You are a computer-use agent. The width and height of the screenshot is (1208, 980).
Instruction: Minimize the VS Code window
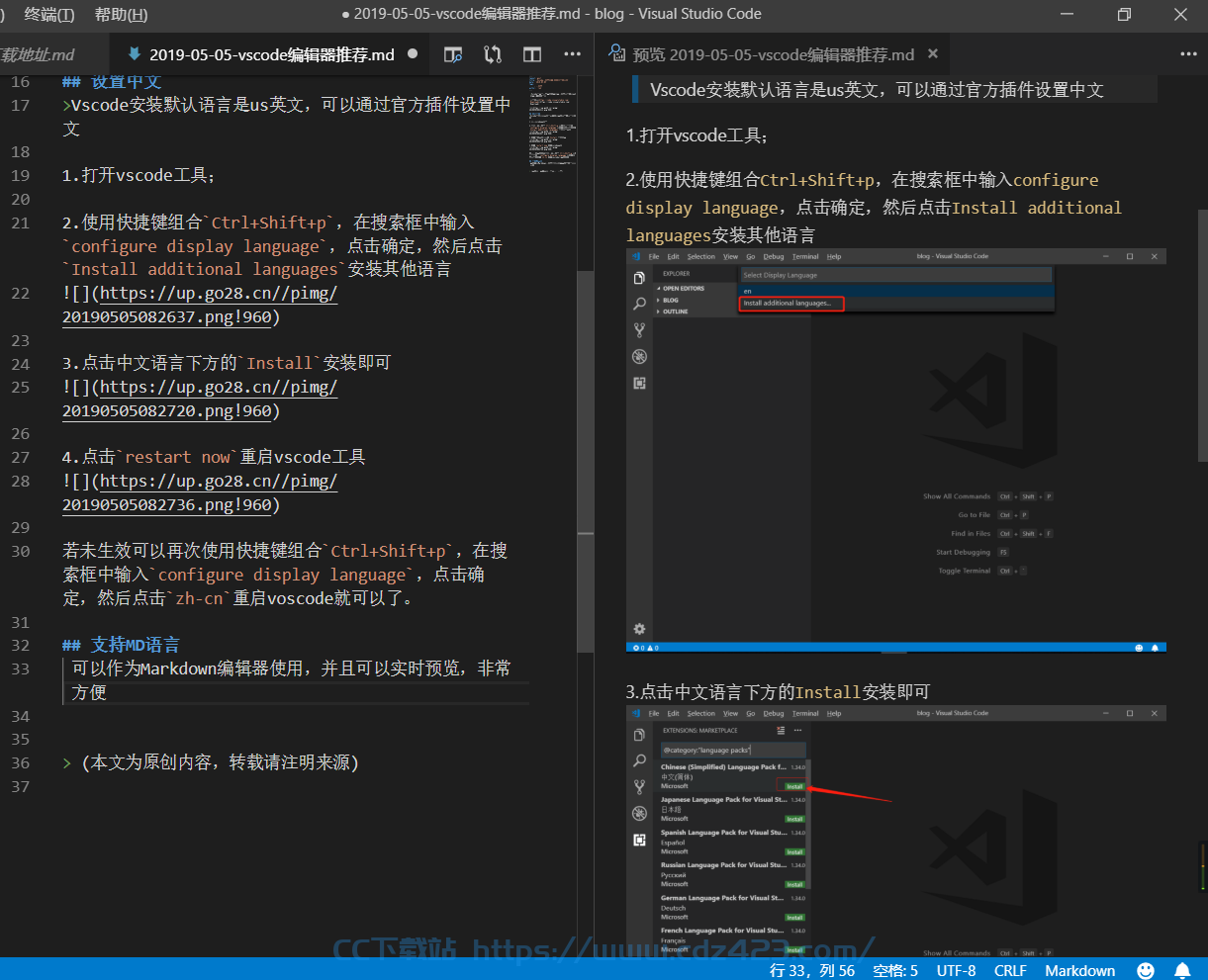point(1067,14)
